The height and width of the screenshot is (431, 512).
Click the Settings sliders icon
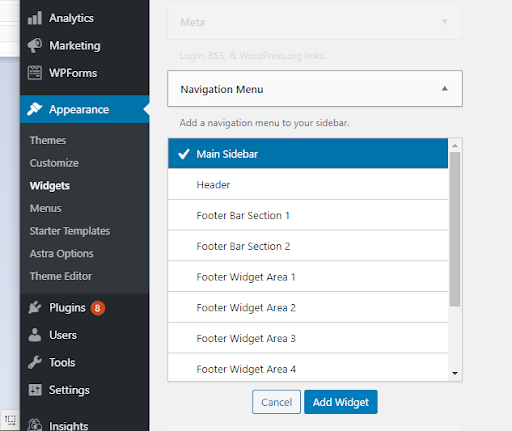(x=35, y=390)
